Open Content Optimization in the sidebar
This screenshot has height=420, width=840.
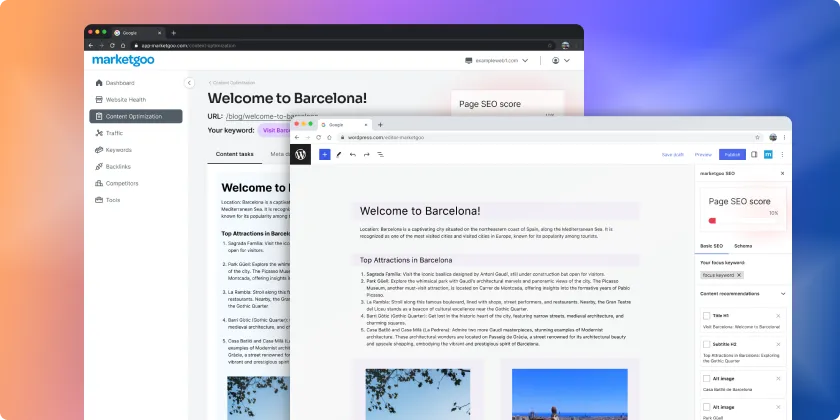(x=133, y=116)
